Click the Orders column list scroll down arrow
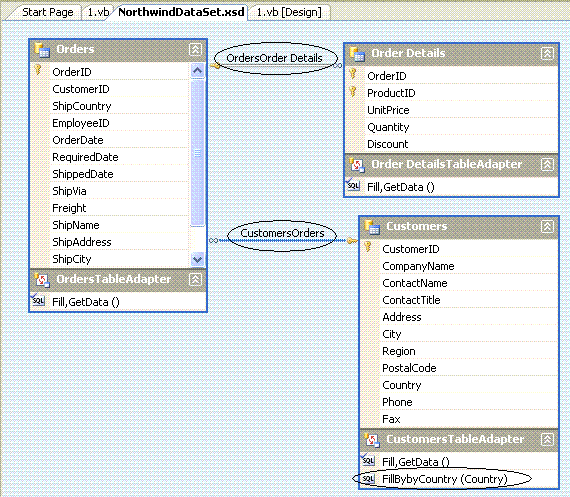Viewport: 570px width, 497px height. tap(197, 259)
